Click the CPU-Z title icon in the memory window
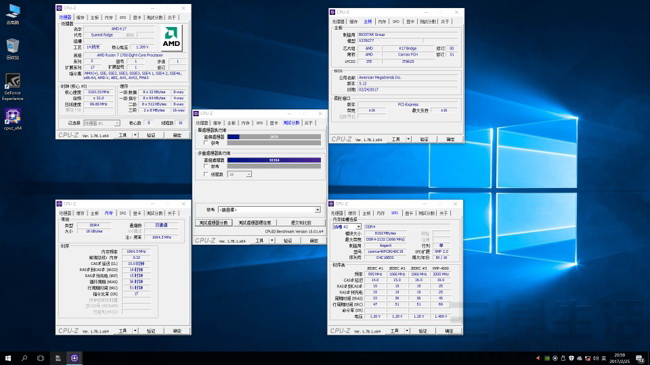The width and height of the screenshot is (650, 365). pos(59,204)
